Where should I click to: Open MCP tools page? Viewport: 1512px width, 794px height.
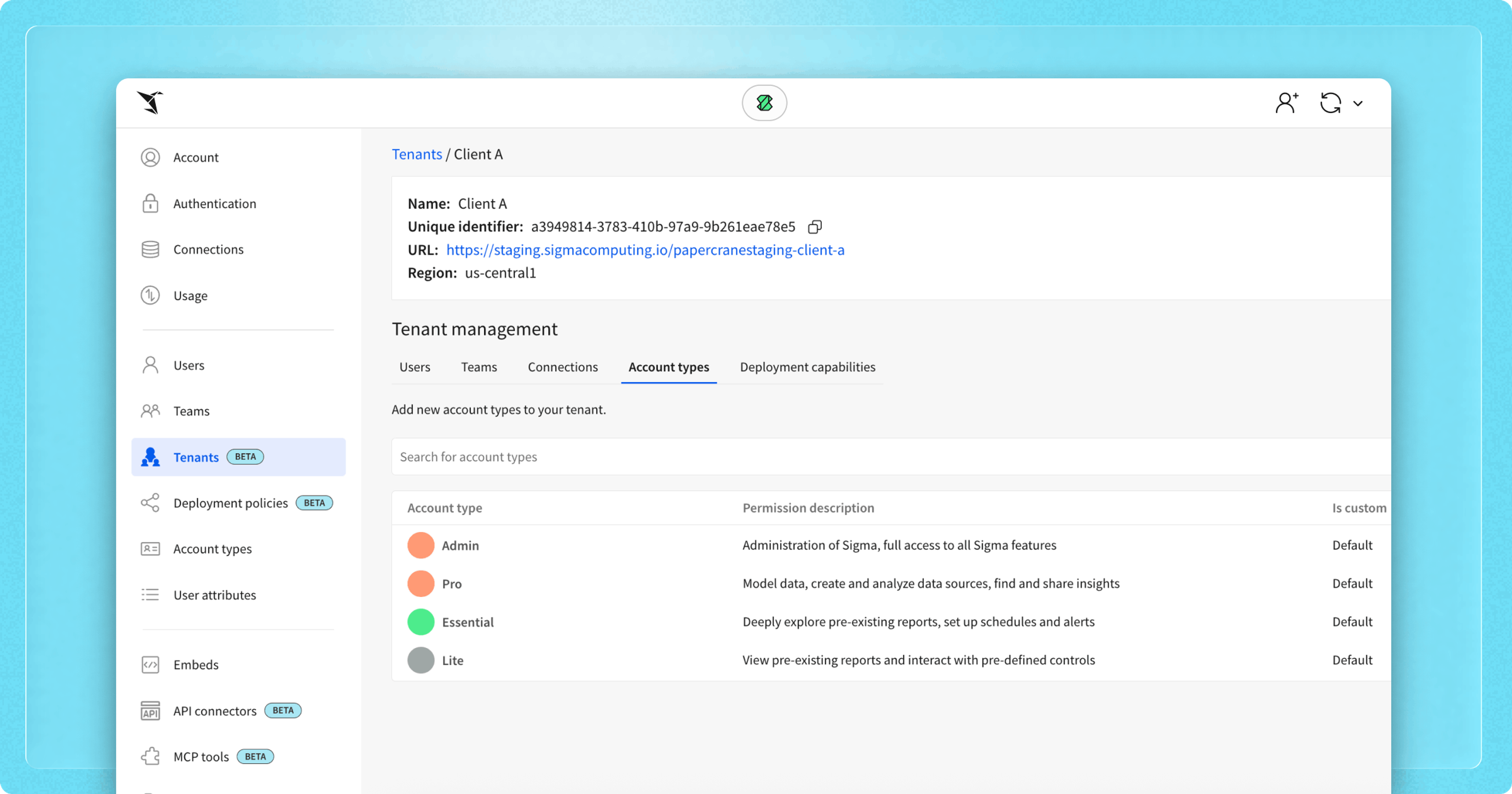click(238, 757)
